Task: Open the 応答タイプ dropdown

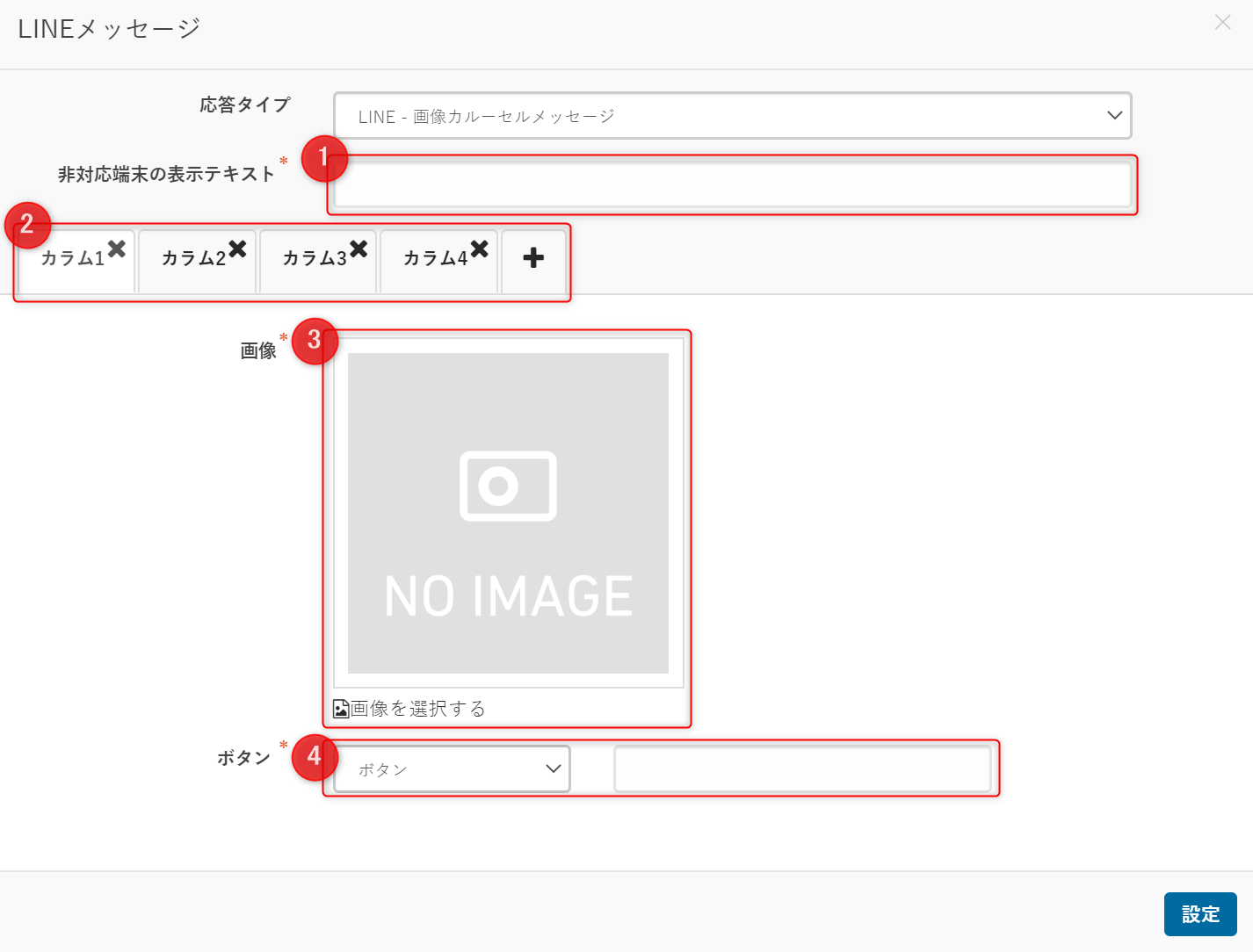Action: click(732, 116)
